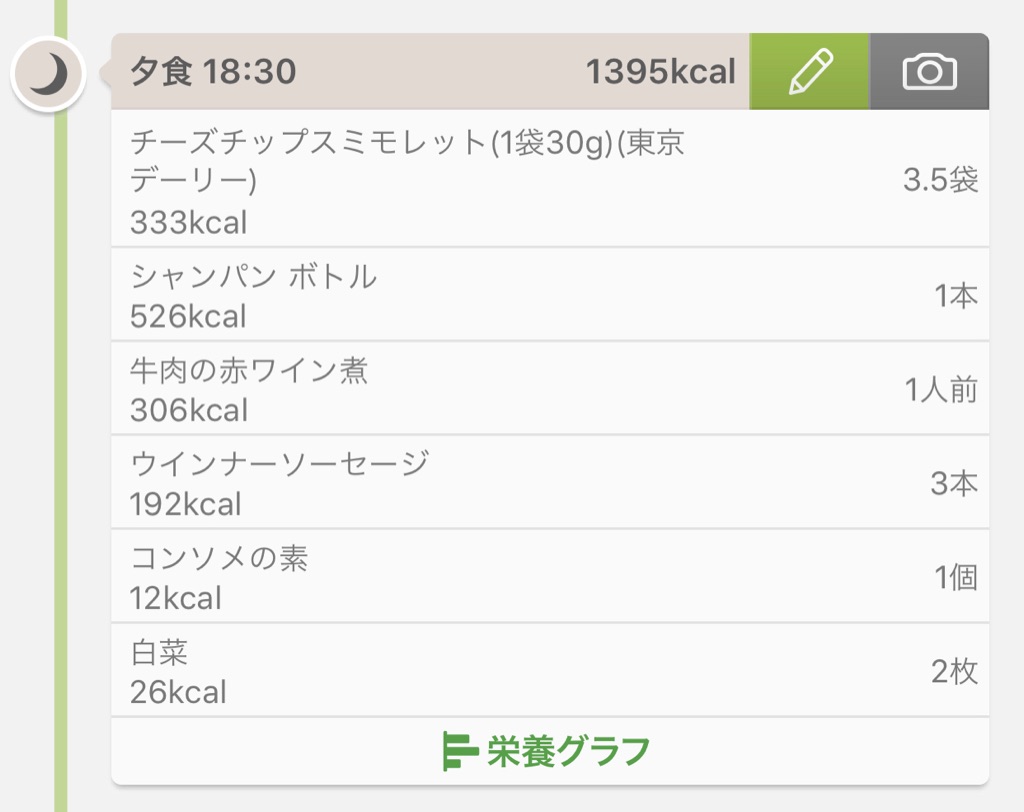
Task: Open the 栄養グラフ nutrition graph link
Action: point(546,751)
